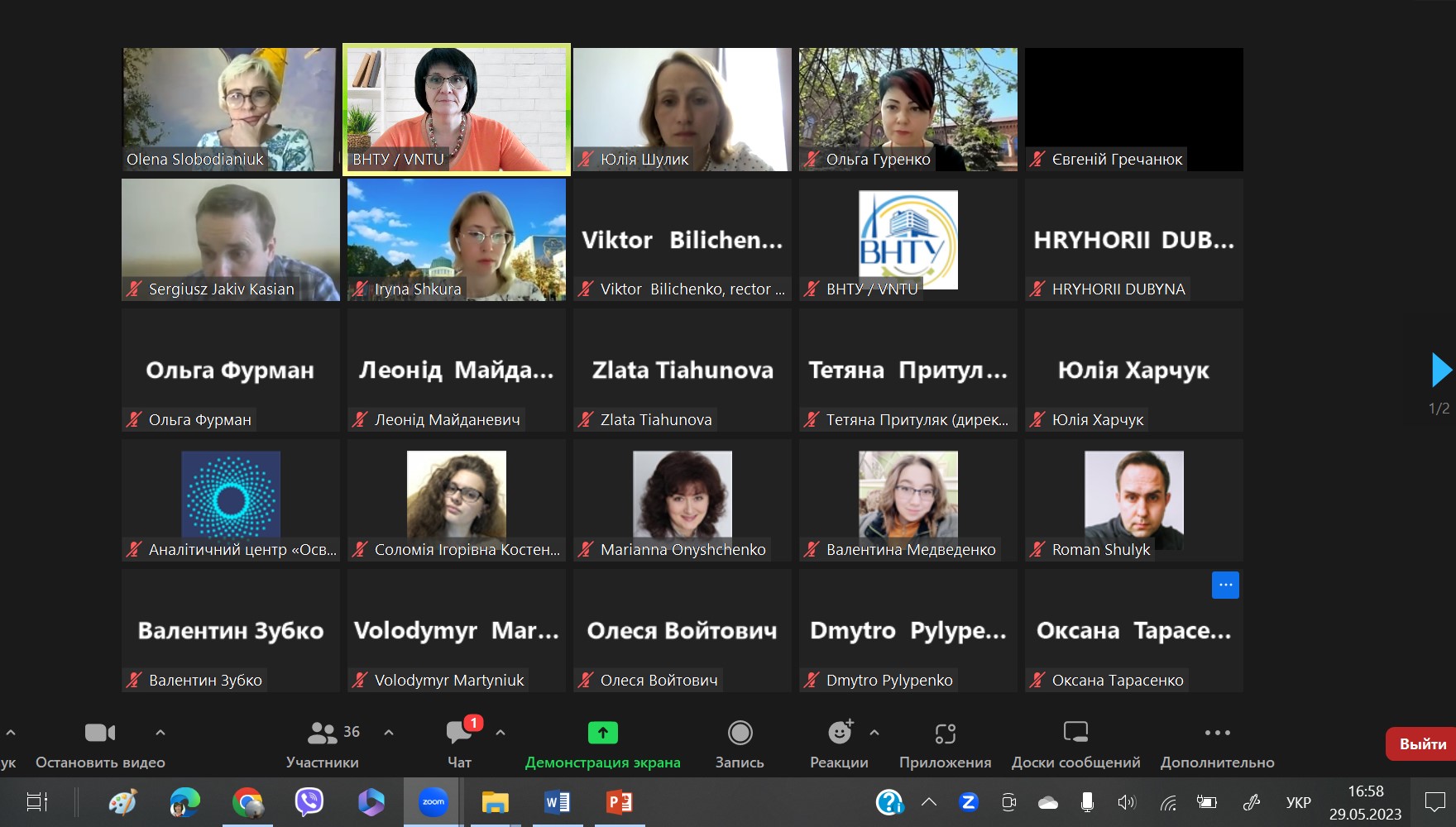The height and width of the screenshot is (827, 1456).
Task: Expand chat options arrow beside Chat
Action: [x=500, y=733]
